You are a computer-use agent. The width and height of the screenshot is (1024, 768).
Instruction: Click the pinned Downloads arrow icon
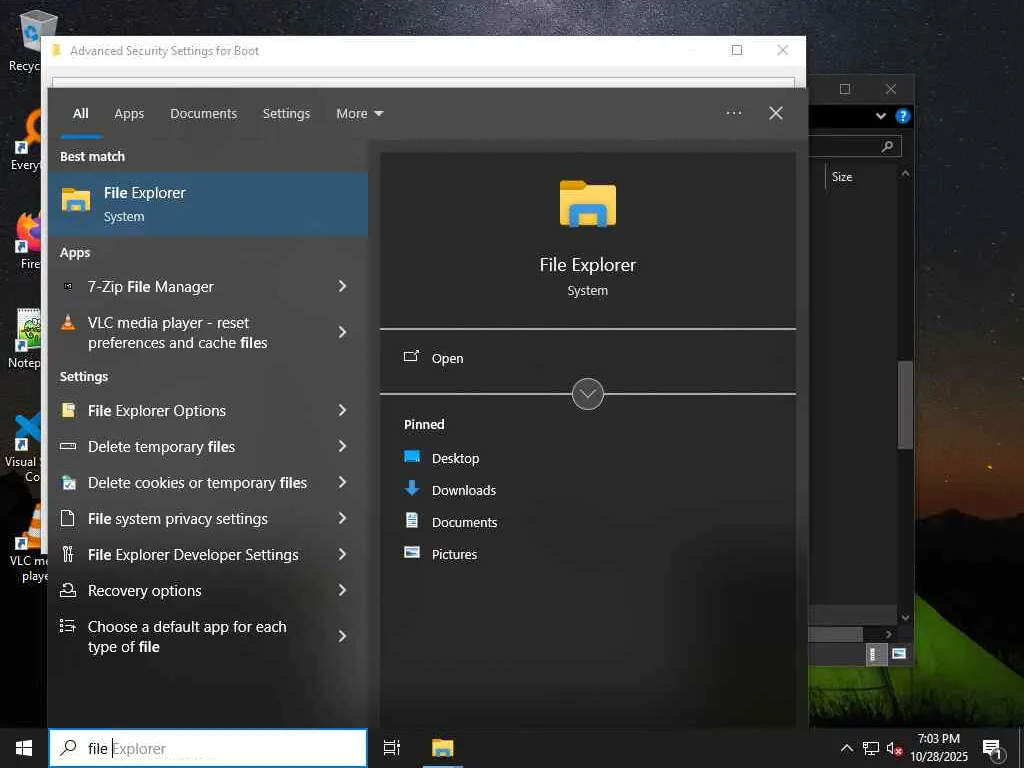click(x=412, y=488)
